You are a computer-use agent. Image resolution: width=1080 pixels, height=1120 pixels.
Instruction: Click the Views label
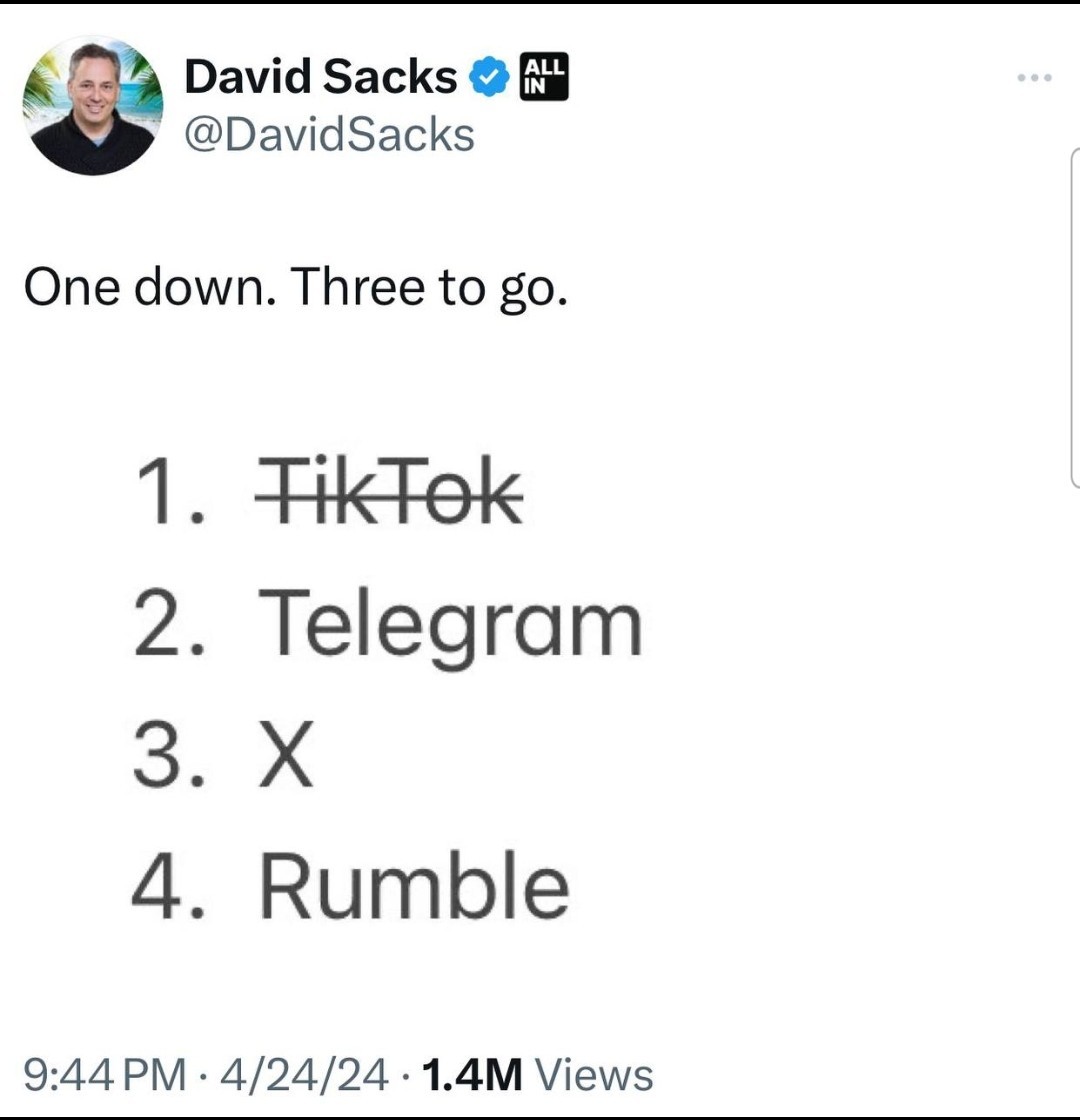coord(594,1074)
